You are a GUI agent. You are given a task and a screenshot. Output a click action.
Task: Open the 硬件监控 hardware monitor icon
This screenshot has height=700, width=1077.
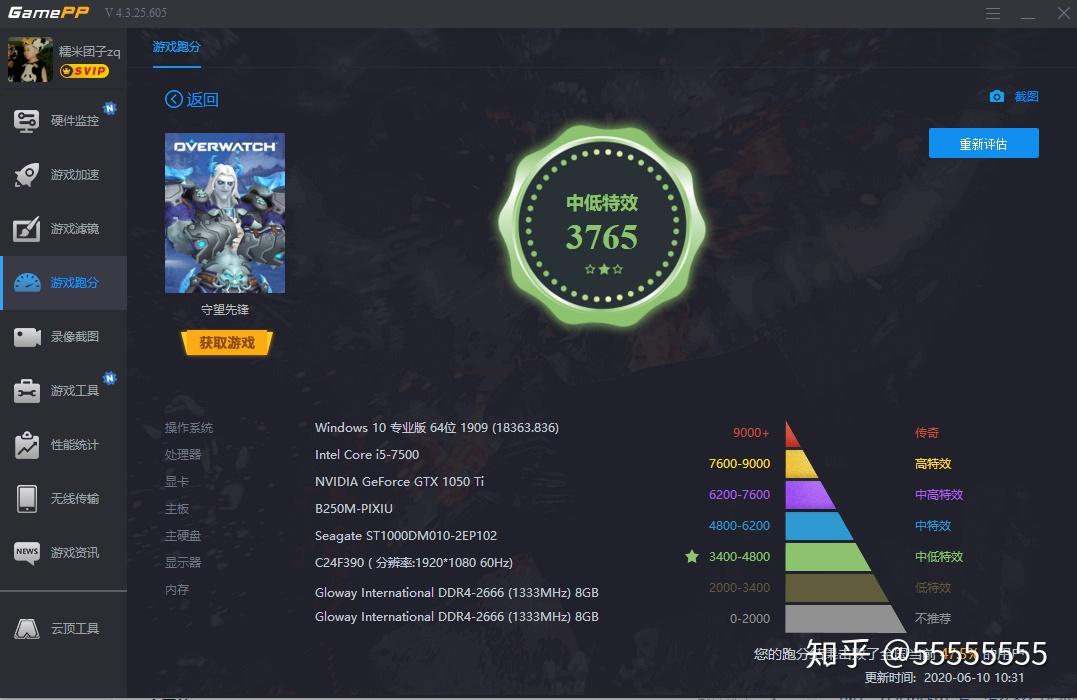[x=26, y=121]
